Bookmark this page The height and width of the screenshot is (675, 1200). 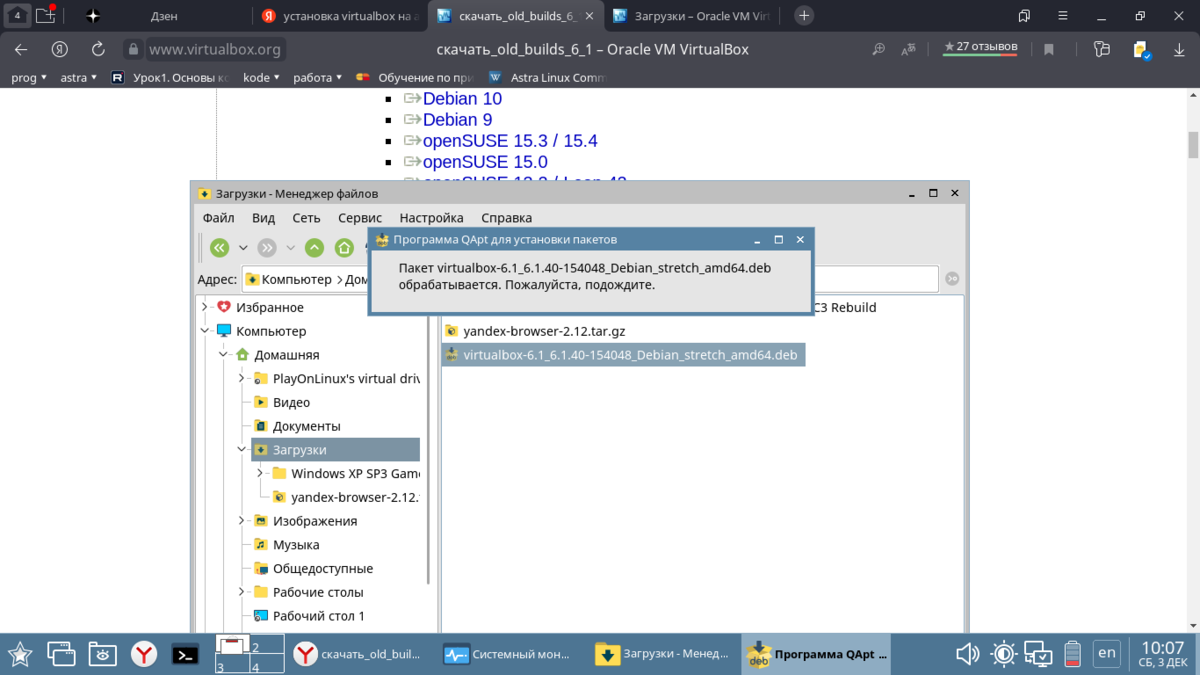coord(1049,49)
